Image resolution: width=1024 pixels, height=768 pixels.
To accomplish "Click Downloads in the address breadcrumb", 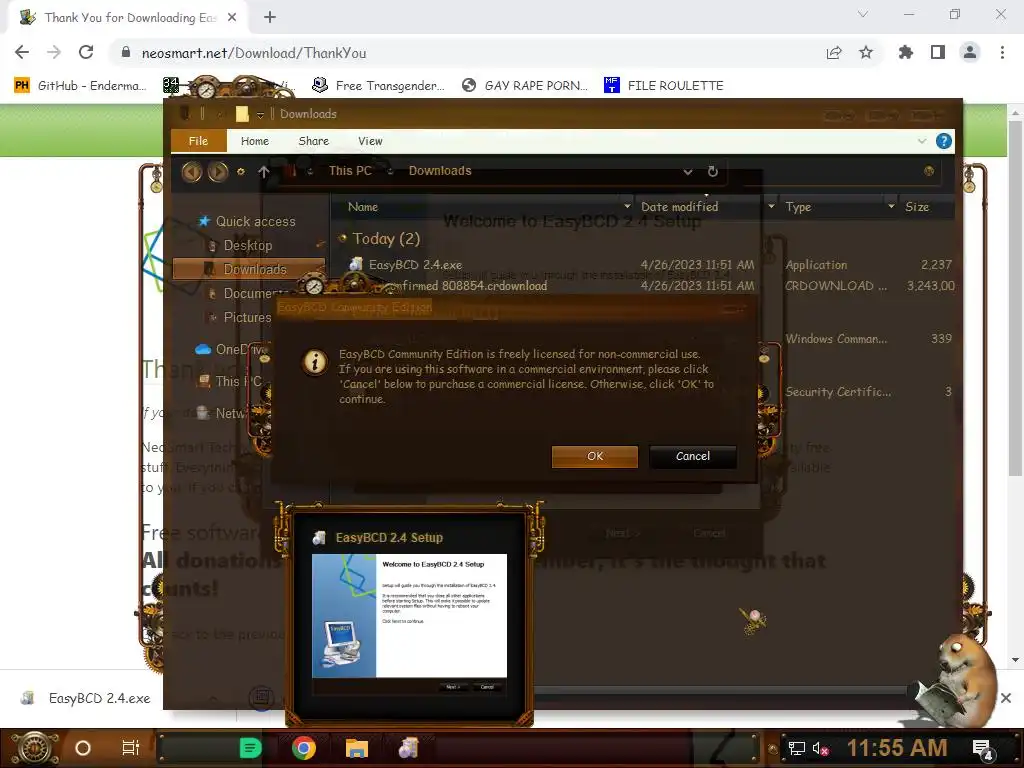I will click(440, 171).
